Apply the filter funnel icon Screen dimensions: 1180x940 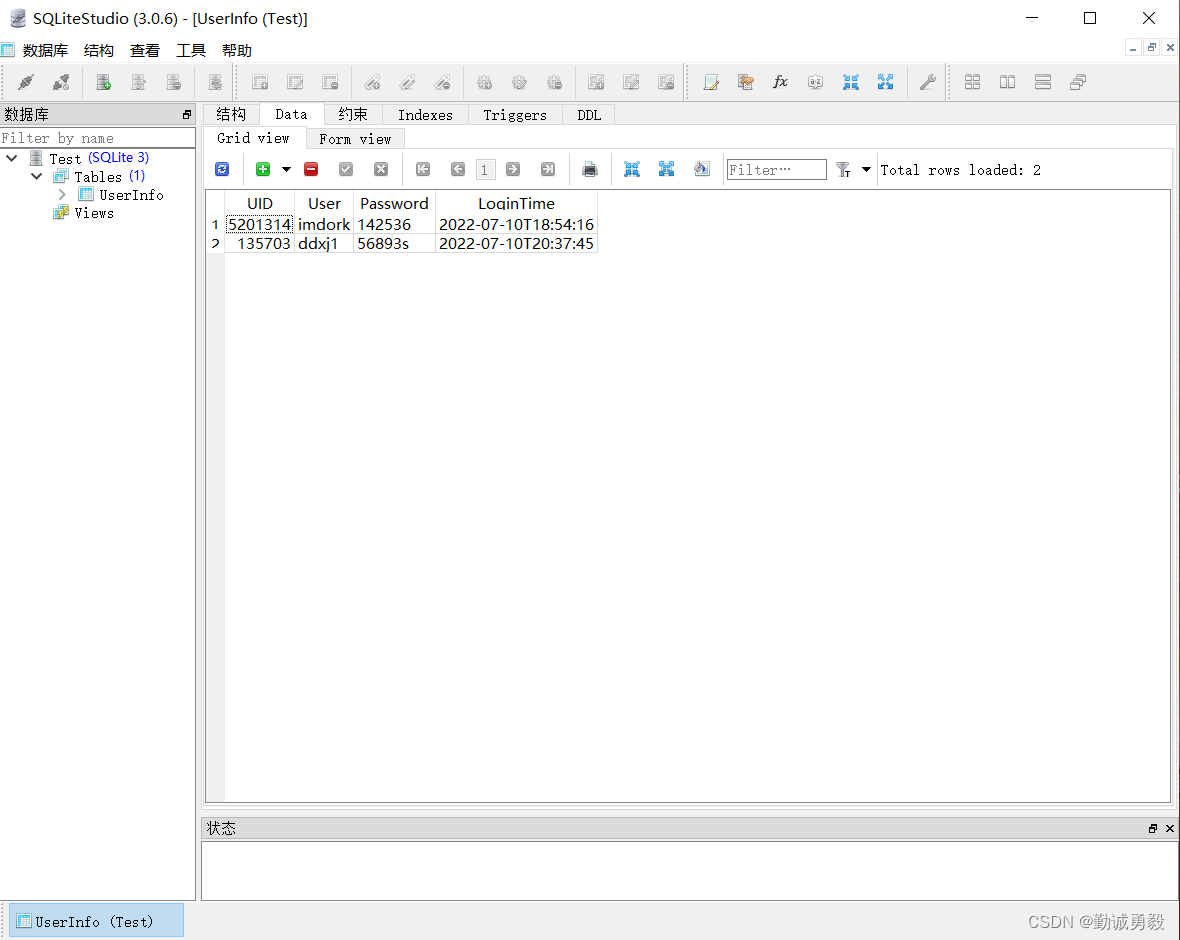coord(844,170)
